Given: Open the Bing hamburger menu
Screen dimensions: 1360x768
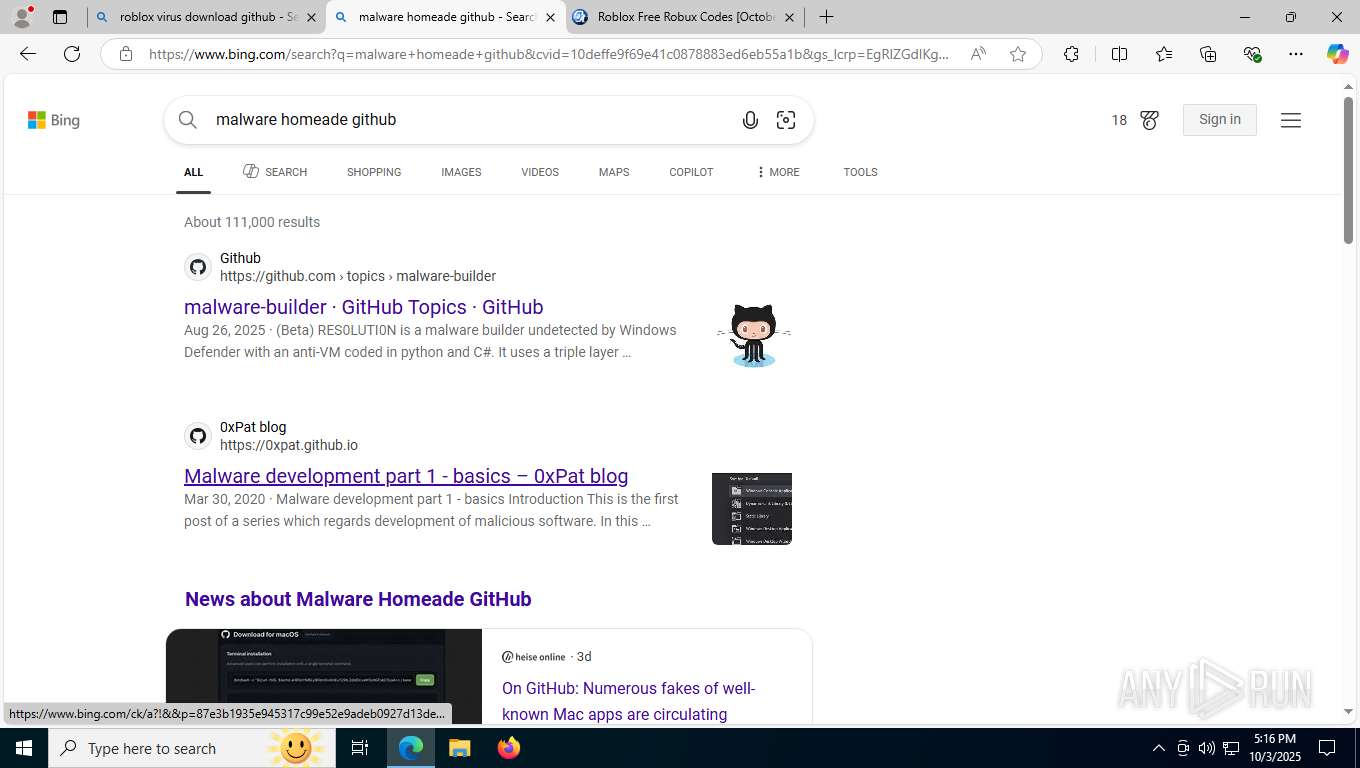Looking at the screenshot, I should pos(1291,120).
